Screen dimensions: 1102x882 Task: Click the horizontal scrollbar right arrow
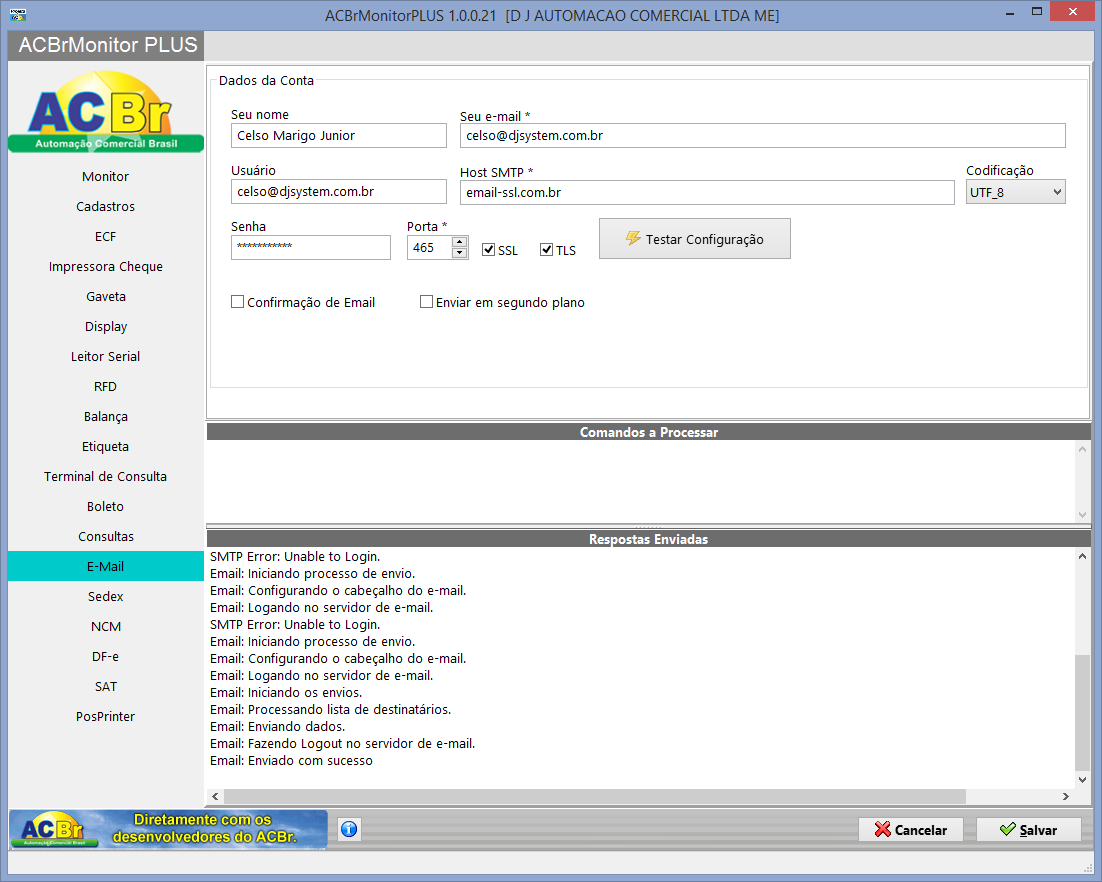click(1065, 796)
